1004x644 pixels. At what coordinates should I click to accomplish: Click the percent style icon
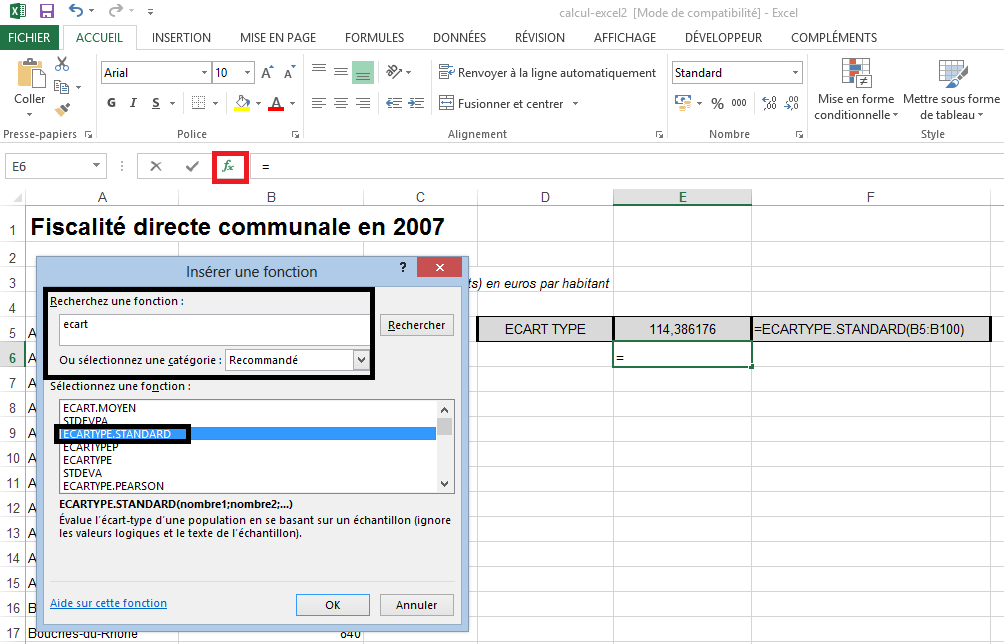tap(717, 103)
